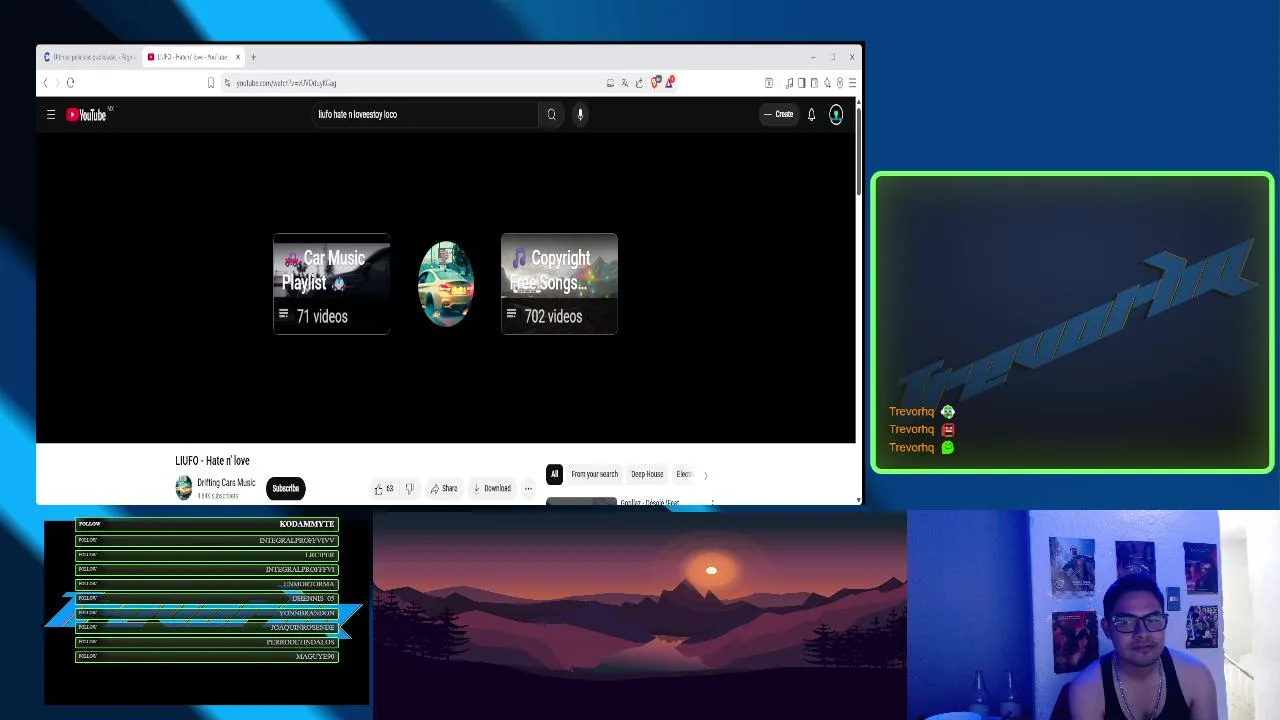This screenshot has width=1280, height=720.
Task: Click the Subscribe button
Action: (x=285, y=488)
